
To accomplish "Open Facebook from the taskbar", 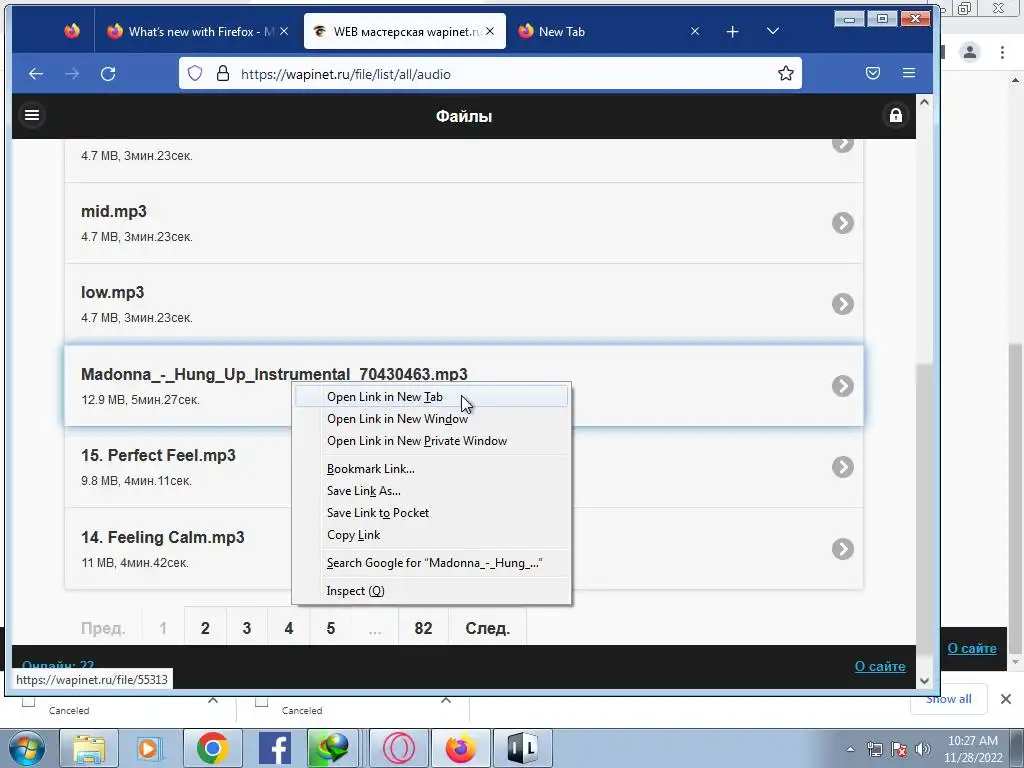I will [274, 748].
